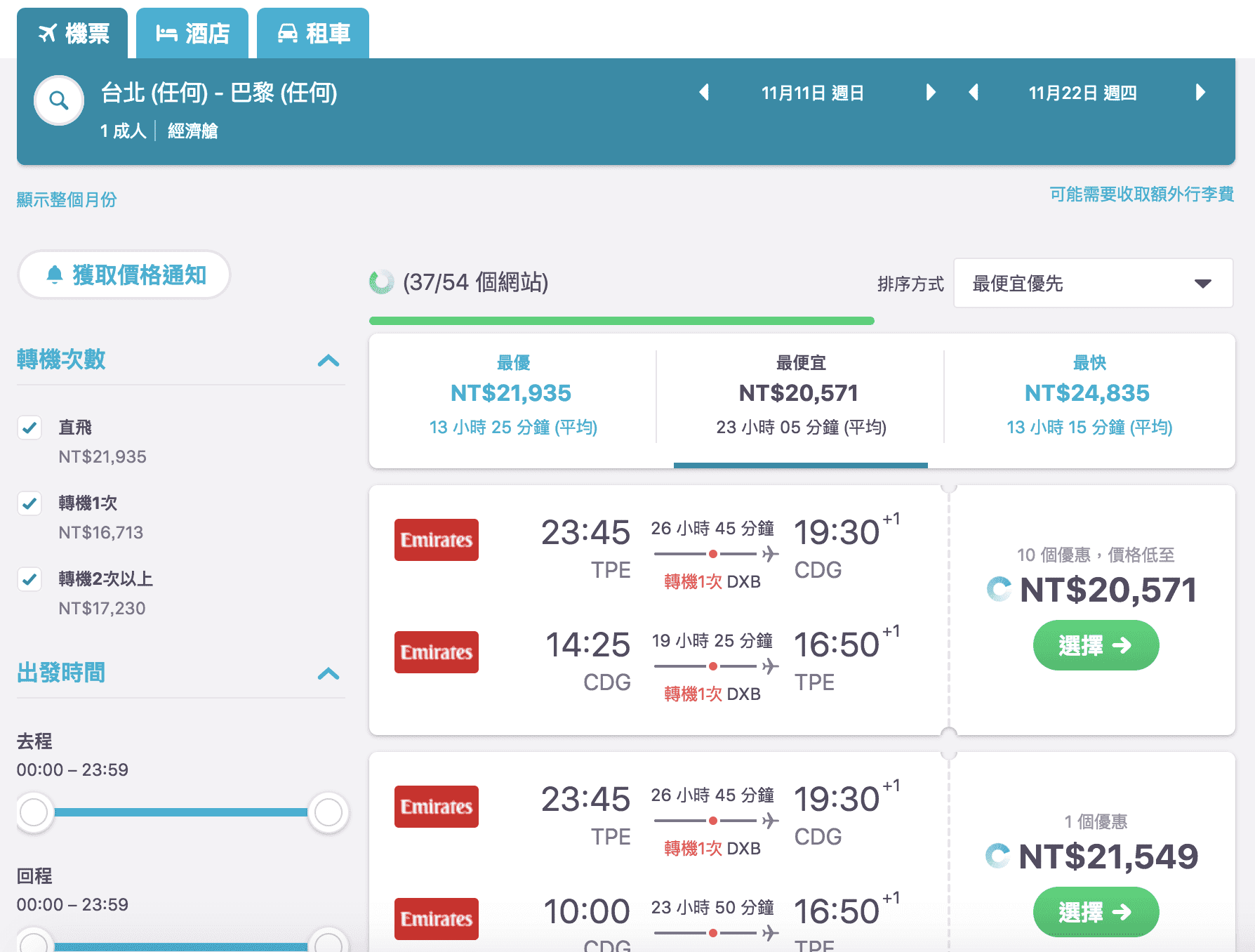Click 10 個優惠，價格低至 text

(1096, 555)
